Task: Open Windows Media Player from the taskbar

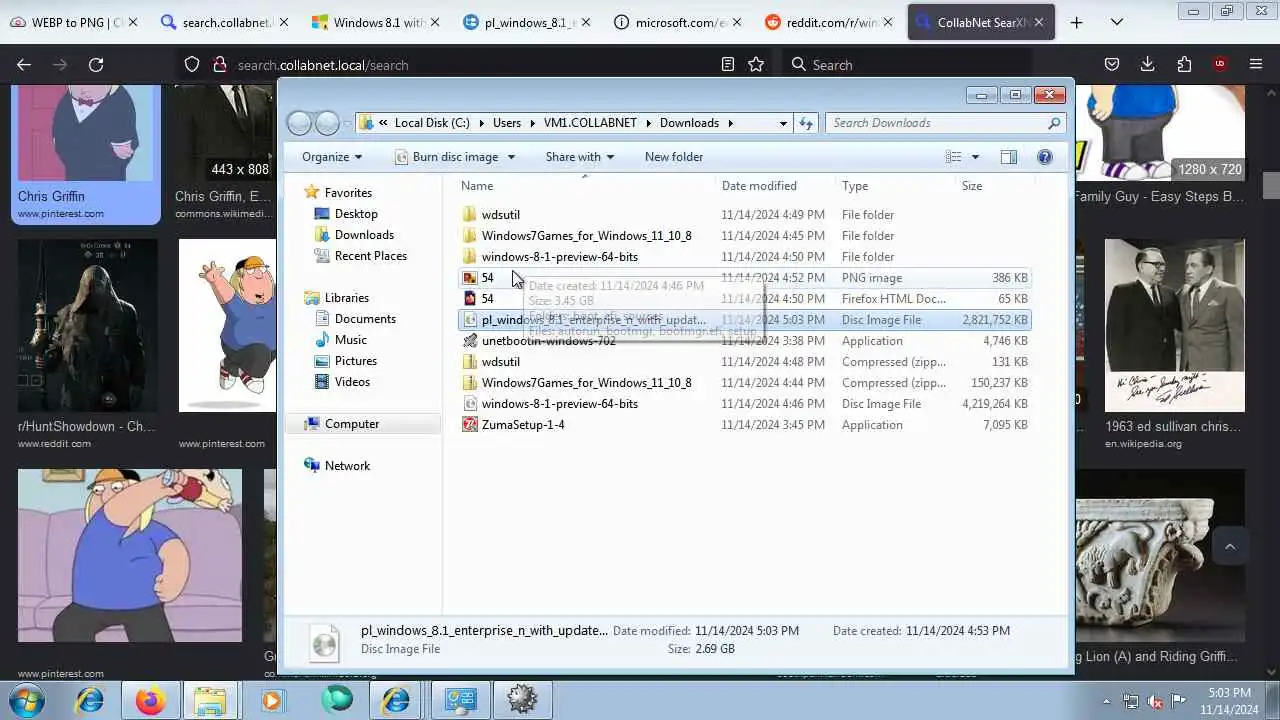Action: tap(271, 700)
